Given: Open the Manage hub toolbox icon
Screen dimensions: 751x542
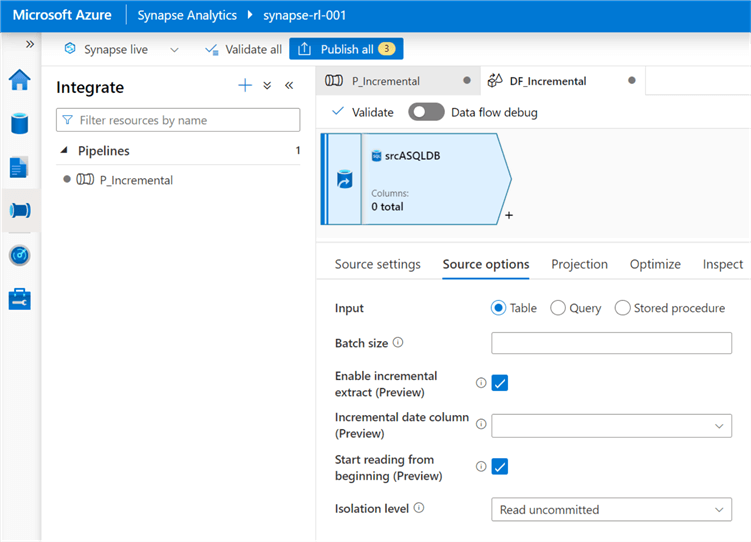Looking at the screenshot, I should [20, 299].
